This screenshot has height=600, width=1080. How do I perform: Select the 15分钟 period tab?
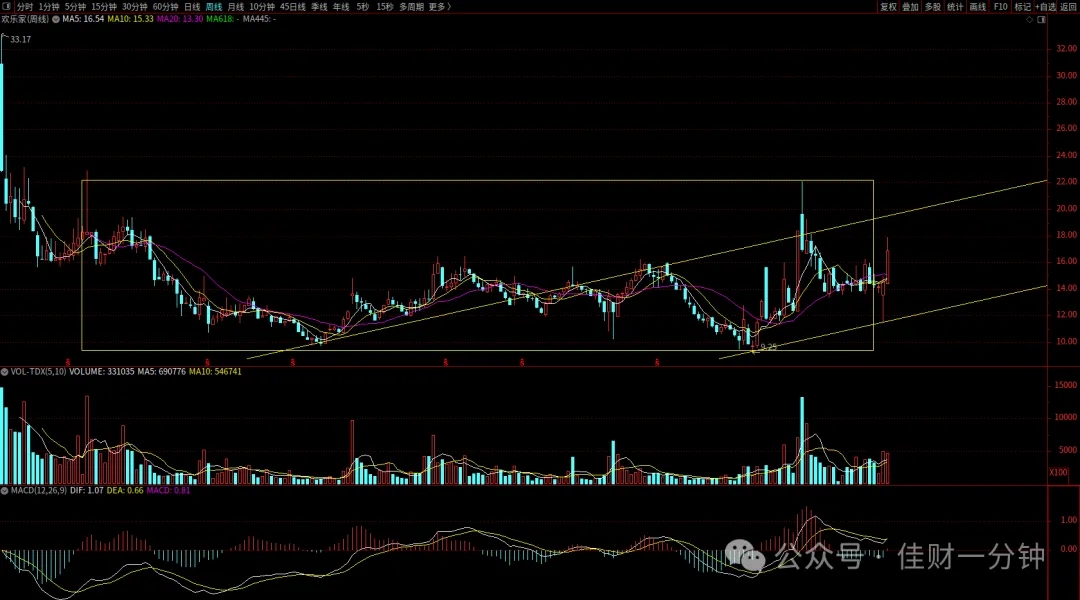[104, 7]
